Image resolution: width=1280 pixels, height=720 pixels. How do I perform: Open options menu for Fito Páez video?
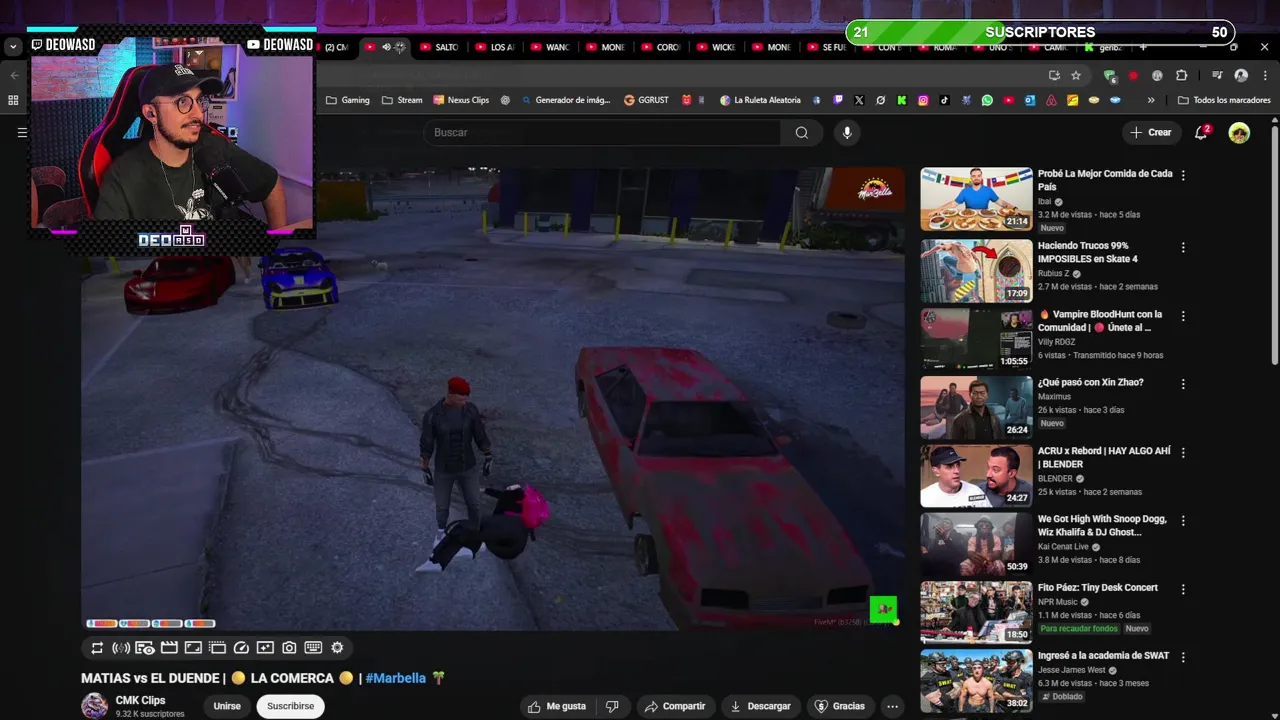tap(1183, 589)
